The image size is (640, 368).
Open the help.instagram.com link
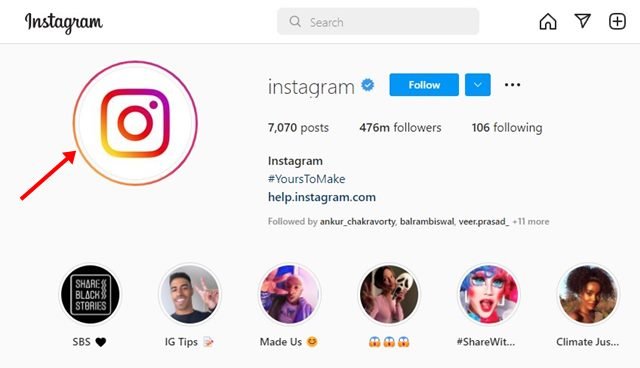click(x=322, y=197)
